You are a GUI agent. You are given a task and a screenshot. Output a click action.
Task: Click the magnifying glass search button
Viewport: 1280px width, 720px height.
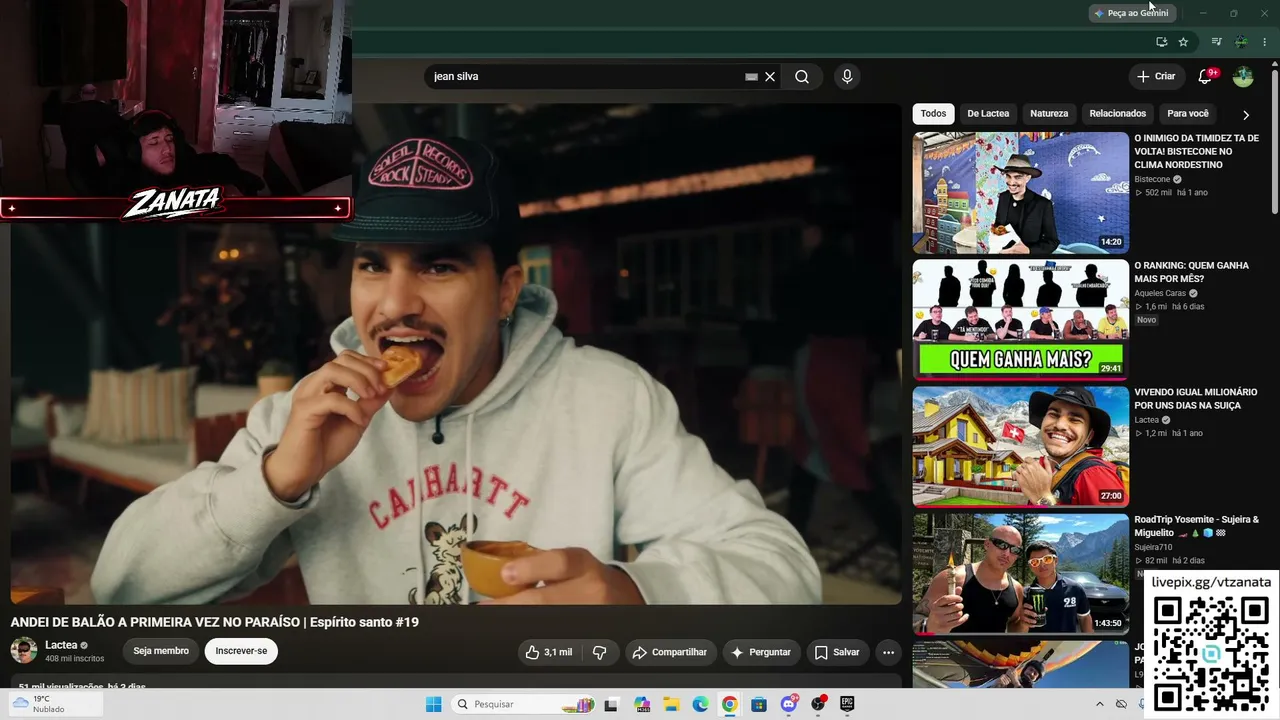(802, 77)
